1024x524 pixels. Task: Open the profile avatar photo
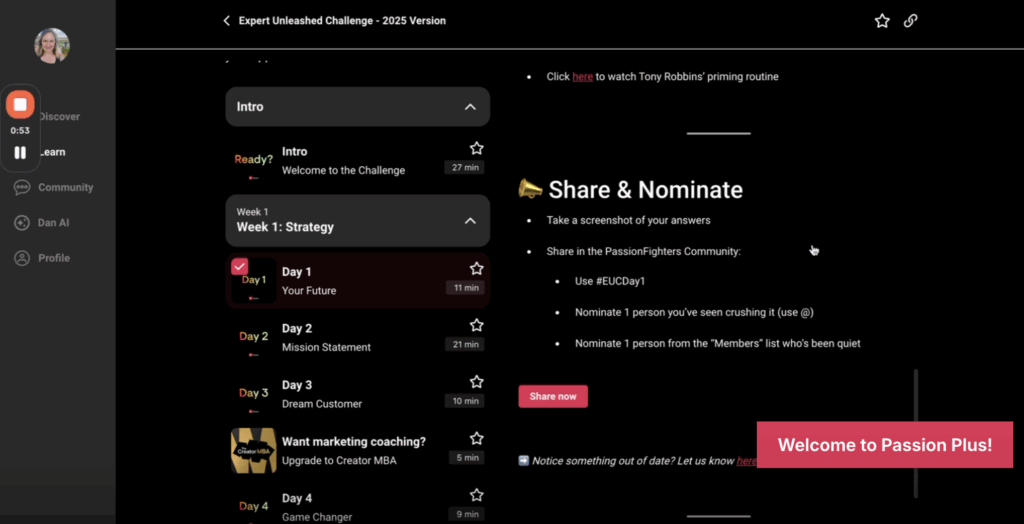click(x=52, y=45)
